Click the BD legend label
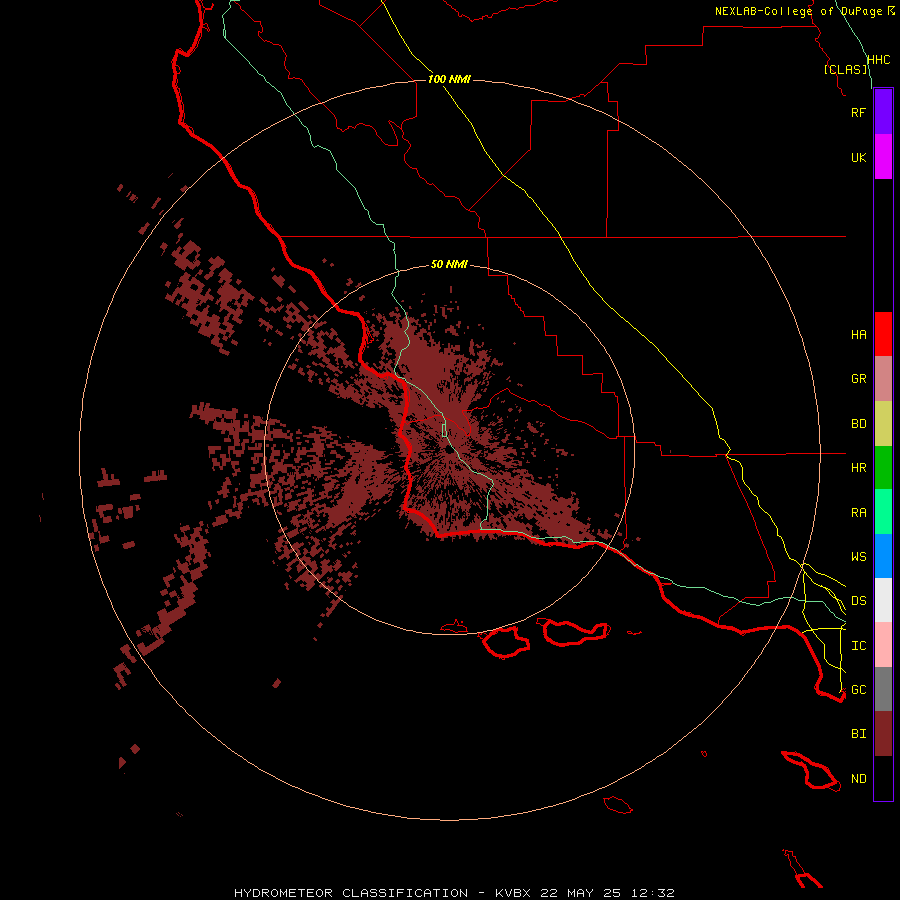The height and width of the screenshot is (900, 900). click(858, 424)
